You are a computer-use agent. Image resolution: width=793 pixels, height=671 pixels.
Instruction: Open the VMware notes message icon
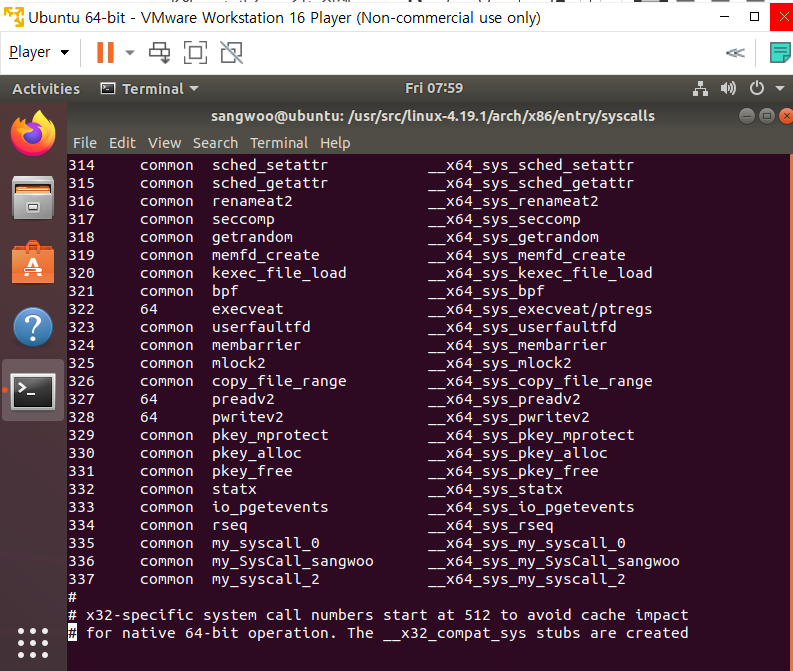pos(780,53)
